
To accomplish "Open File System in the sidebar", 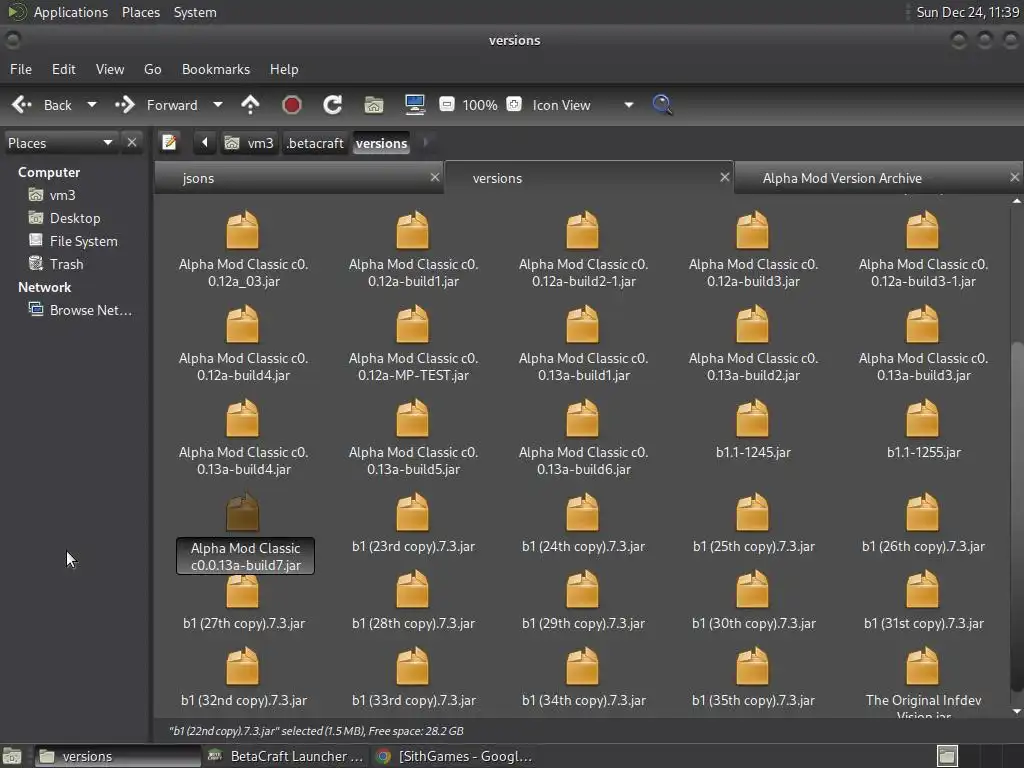I will (83, 241).
